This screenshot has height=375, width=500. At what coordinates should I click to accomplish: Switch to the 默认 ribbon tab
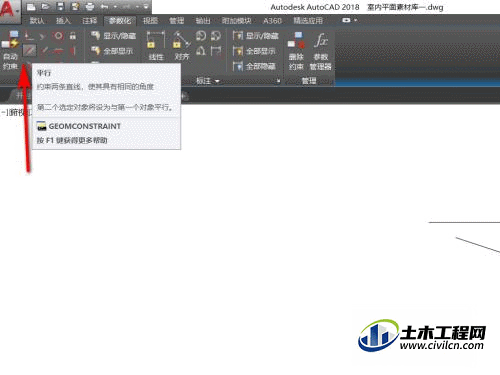click(x=37, y=21)
